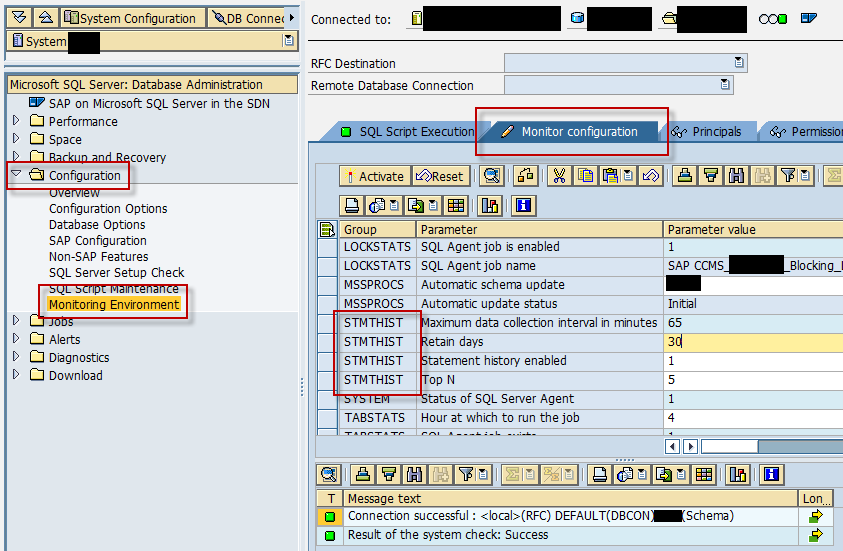Sort descending in the parameter toolbar
This screenshot has height=551, width=843.
pyautogui.click(x=711, y=176)
